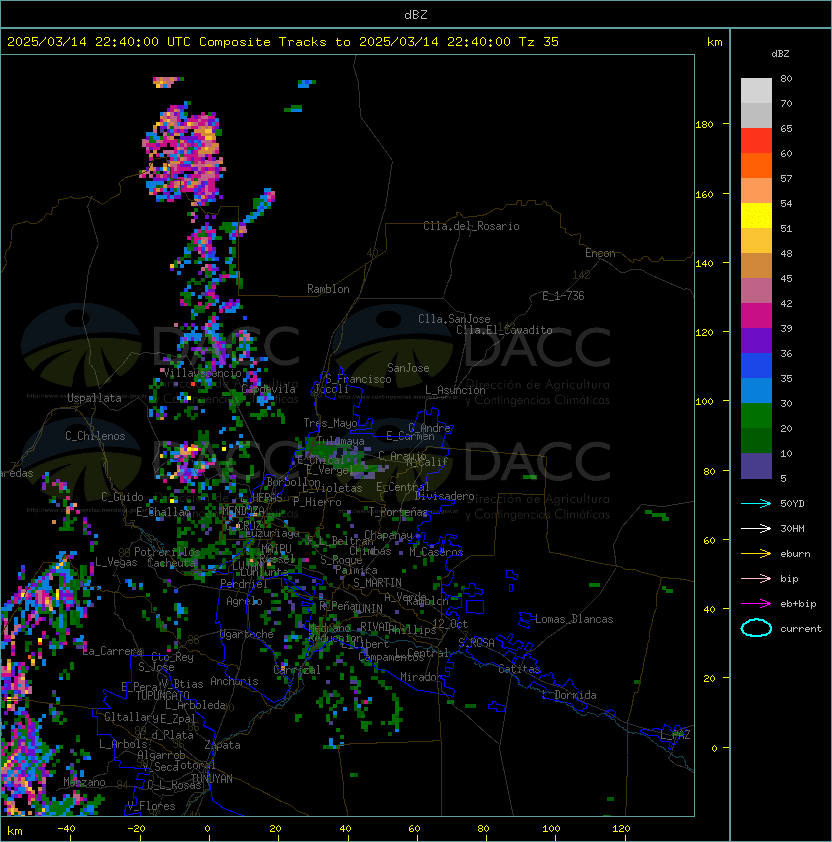Click the 'dBZ' heading above the color scale

tap(780, 54)
